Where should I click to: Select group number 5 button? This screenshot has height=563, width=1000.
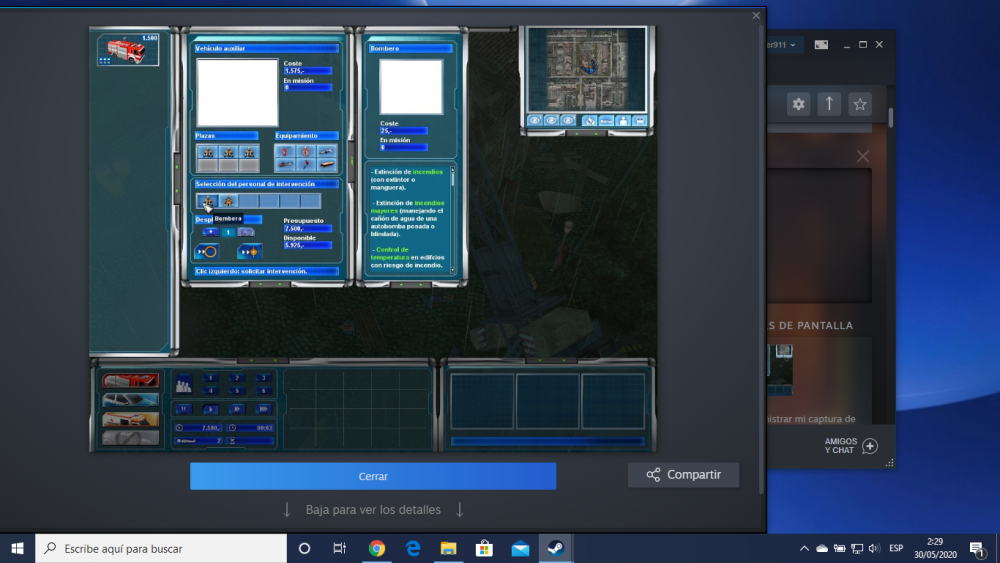(237, 391)
